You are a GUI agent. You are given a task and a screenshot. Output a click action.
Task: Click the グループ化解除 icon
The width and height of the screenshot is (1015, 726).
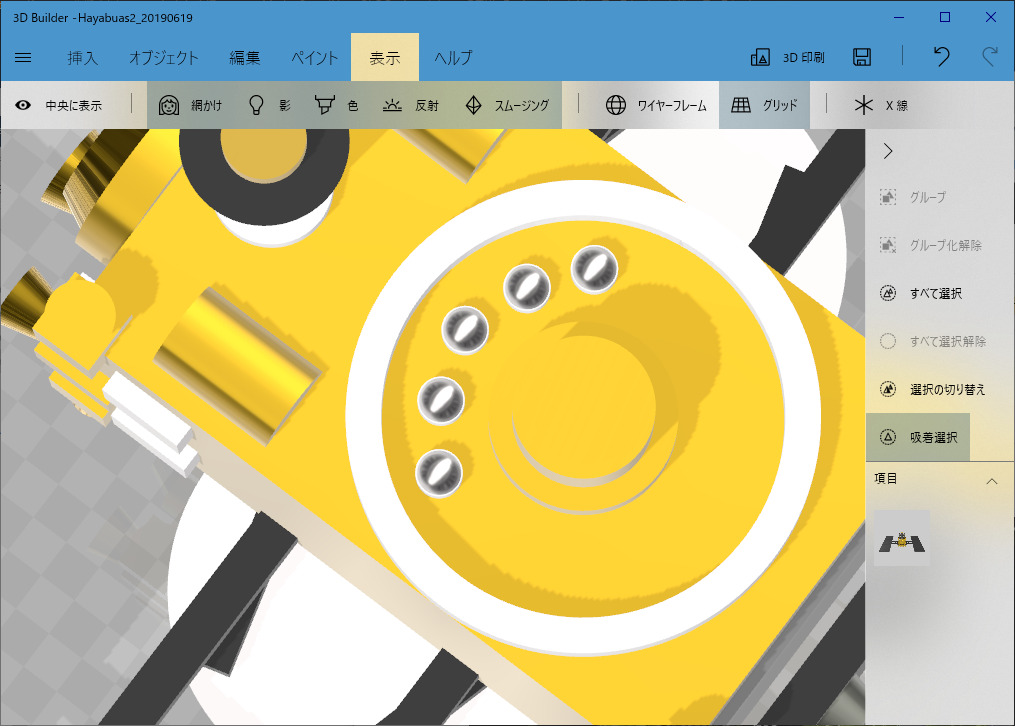[888, 245]
